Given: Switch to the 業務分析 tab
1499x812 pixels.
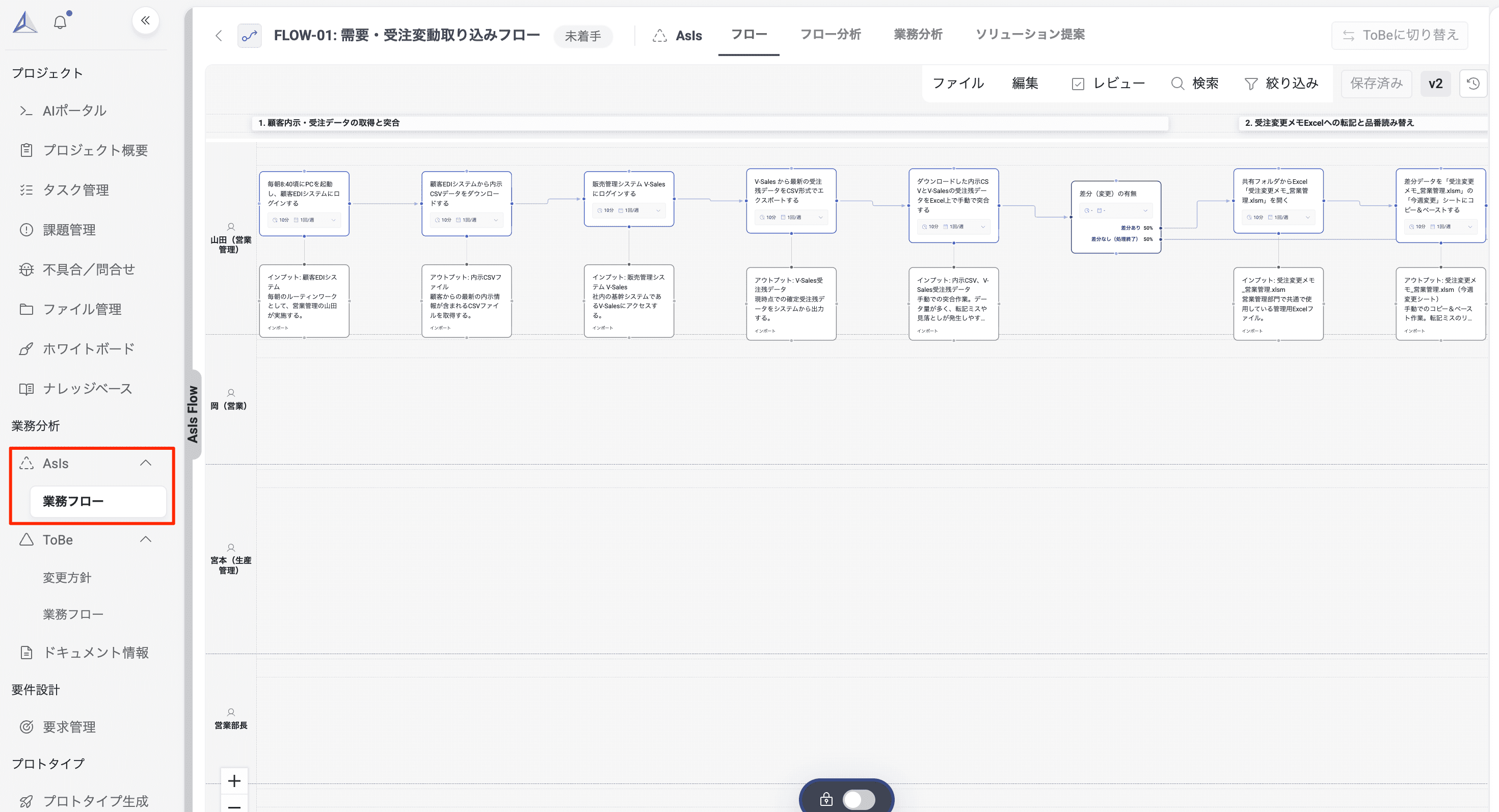Looking at the screenshot, I should tap(918, 34).
